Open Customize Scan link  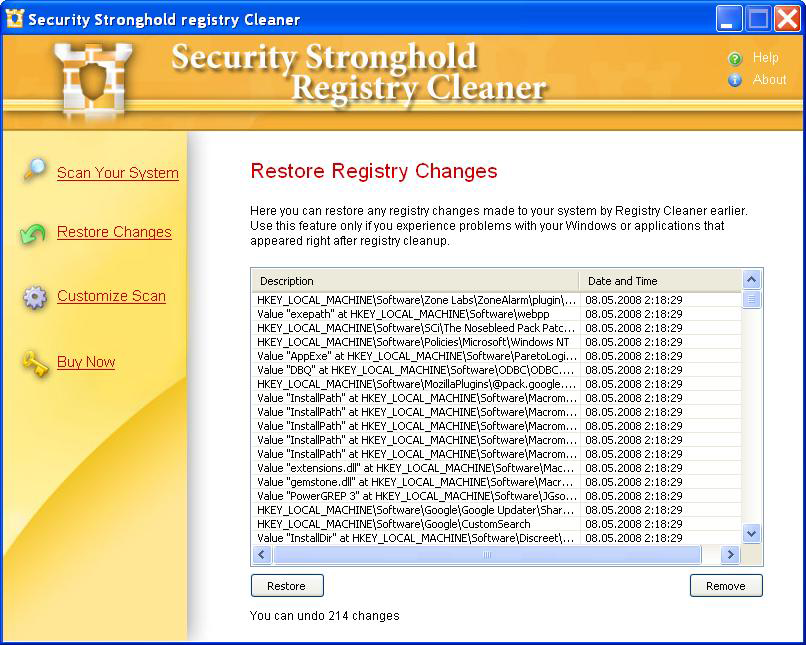(x=112, y=296)
